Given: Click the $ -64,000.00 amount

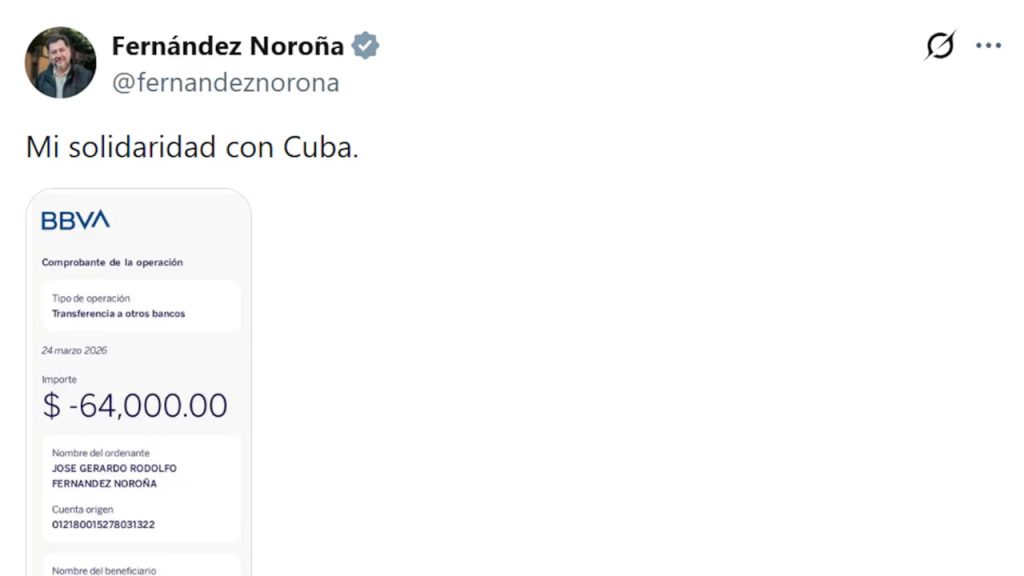Looking at the screenshot, I should coord(135,406).
